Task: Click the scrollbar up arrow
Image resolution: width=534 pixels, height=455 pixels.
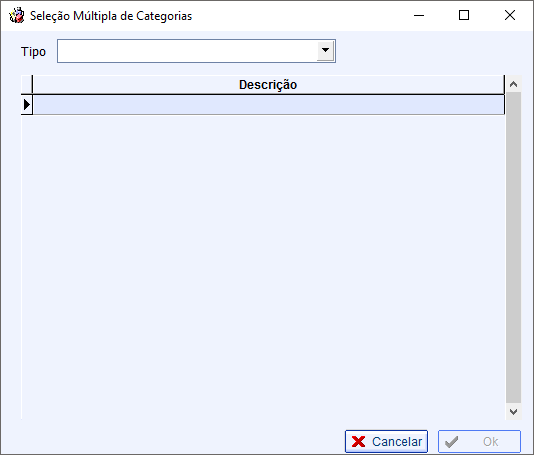Action: (x=513, y=84)
